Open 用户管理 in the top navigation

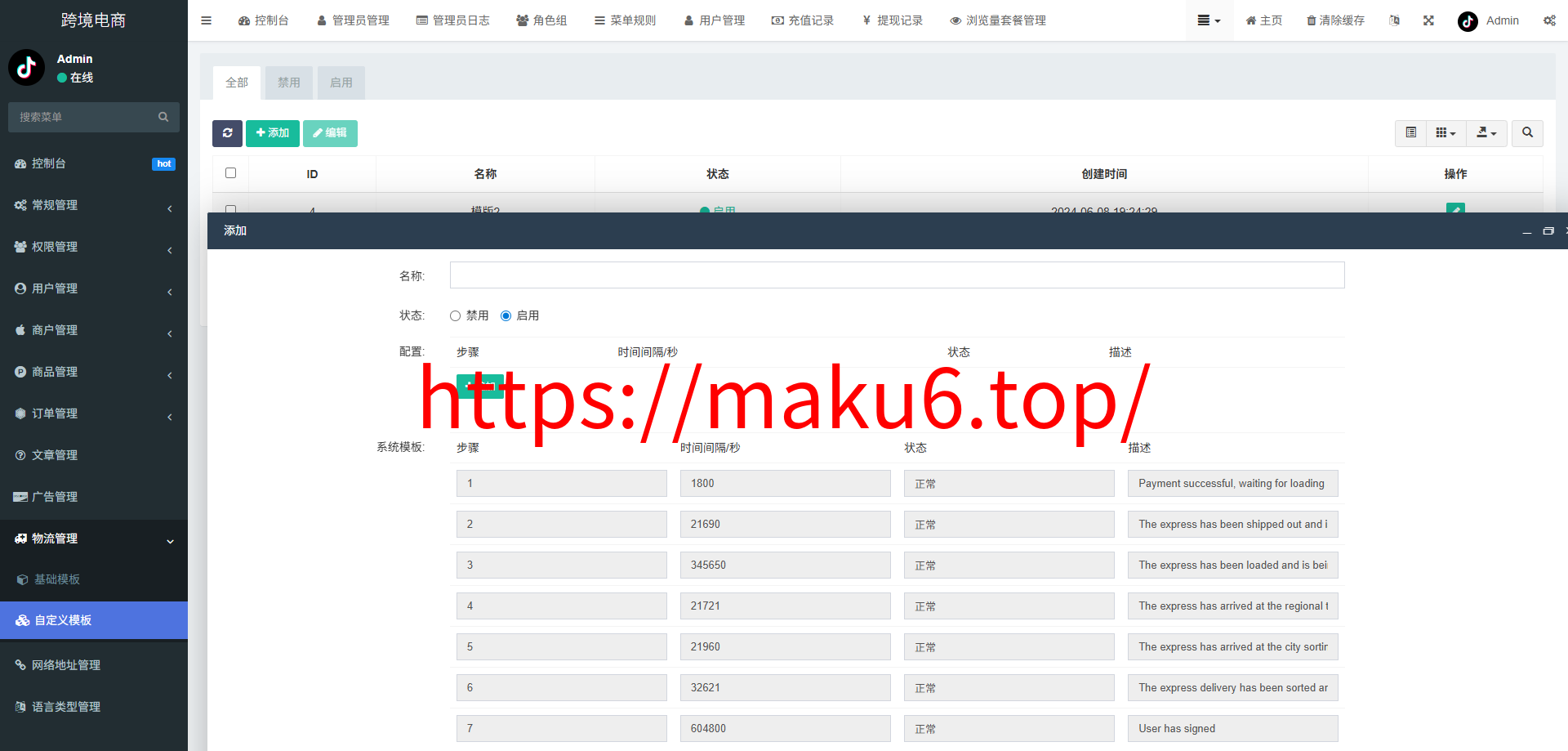click(714, 20)
